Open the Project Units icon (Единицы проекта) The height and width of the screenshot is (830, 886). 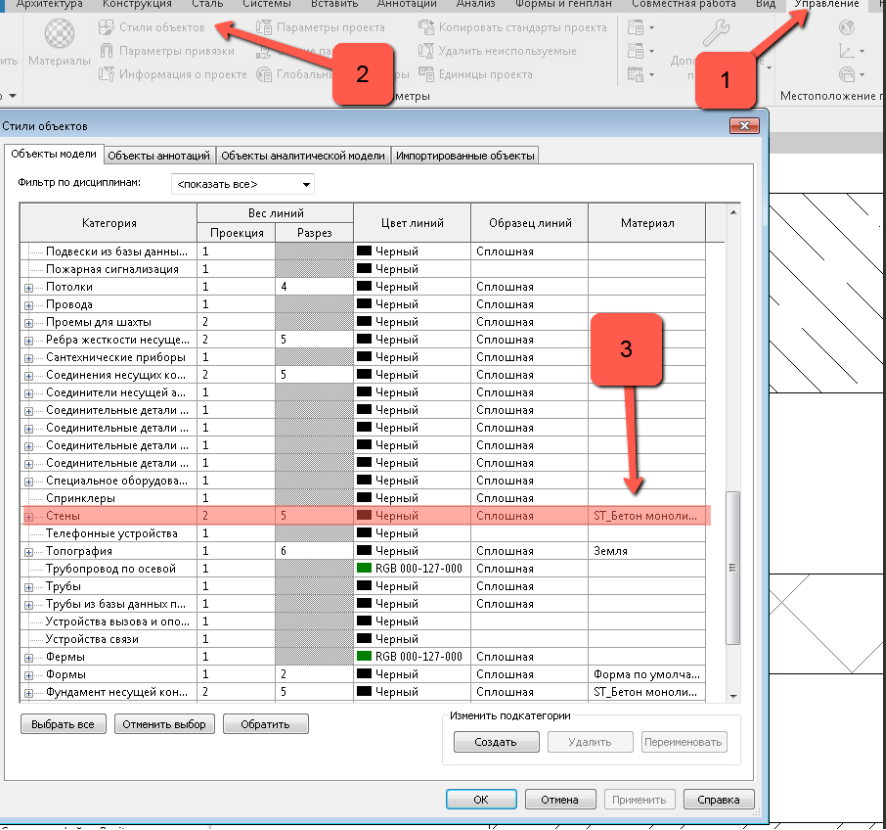pos(426,74)
